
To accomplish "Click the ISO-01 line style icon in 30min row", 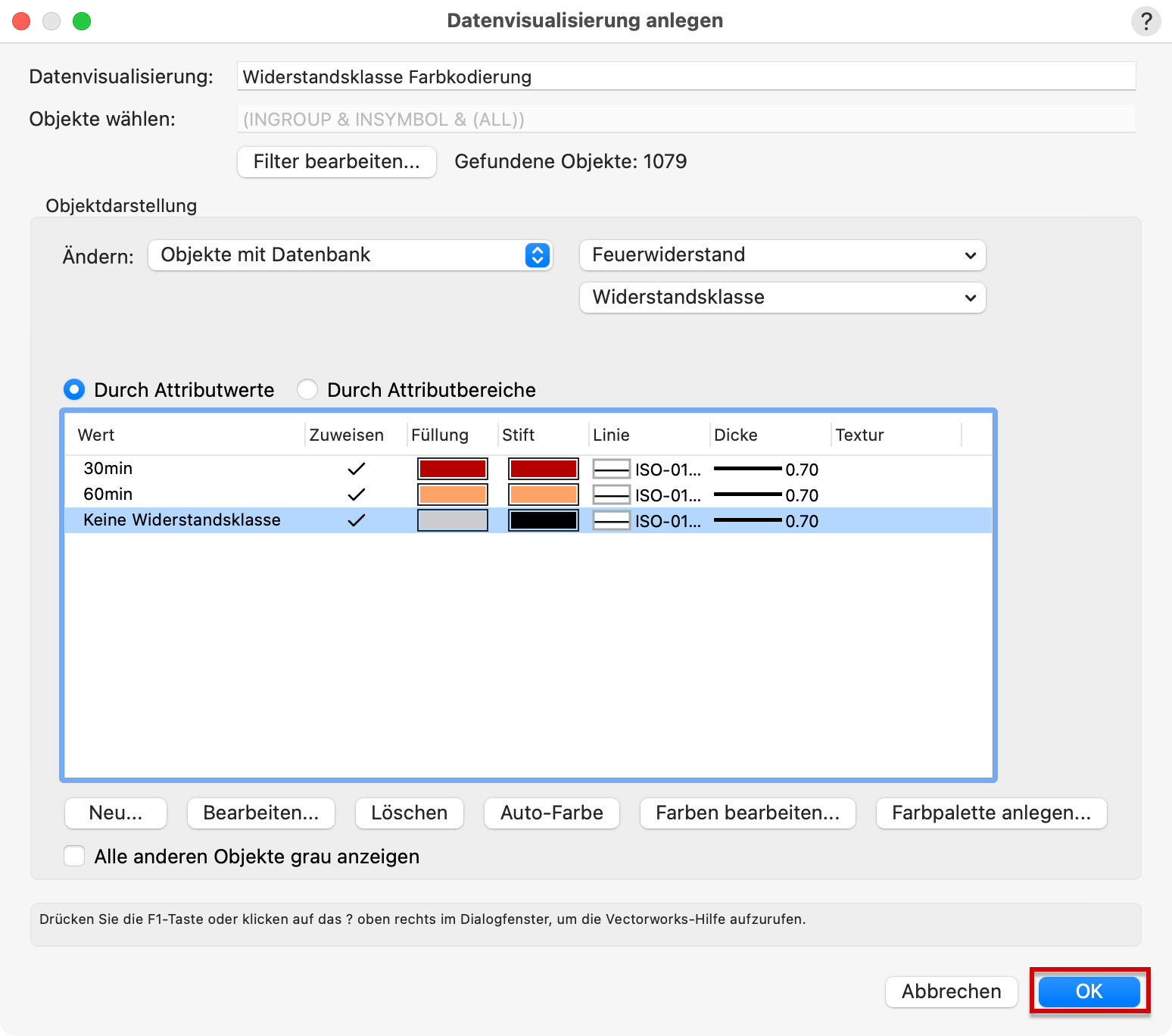I will pyautogui.click(x=612, y=470).
